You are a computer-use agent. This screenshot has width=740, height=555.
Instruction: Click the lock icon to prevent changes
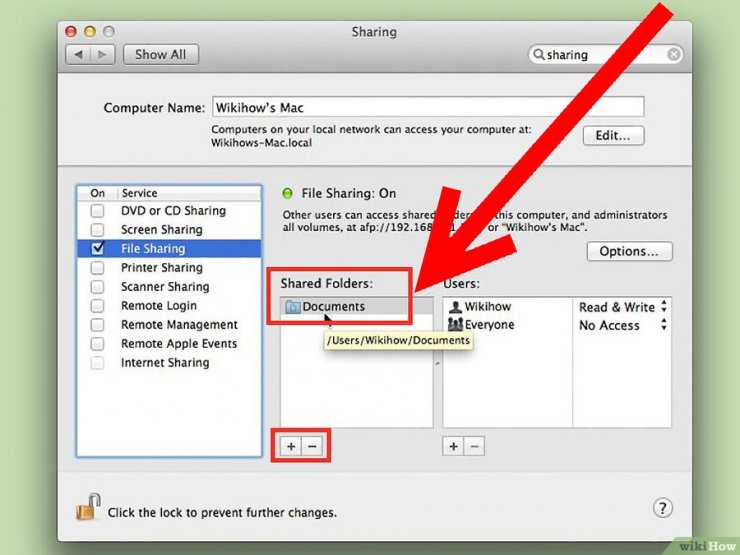coord(88,507)
